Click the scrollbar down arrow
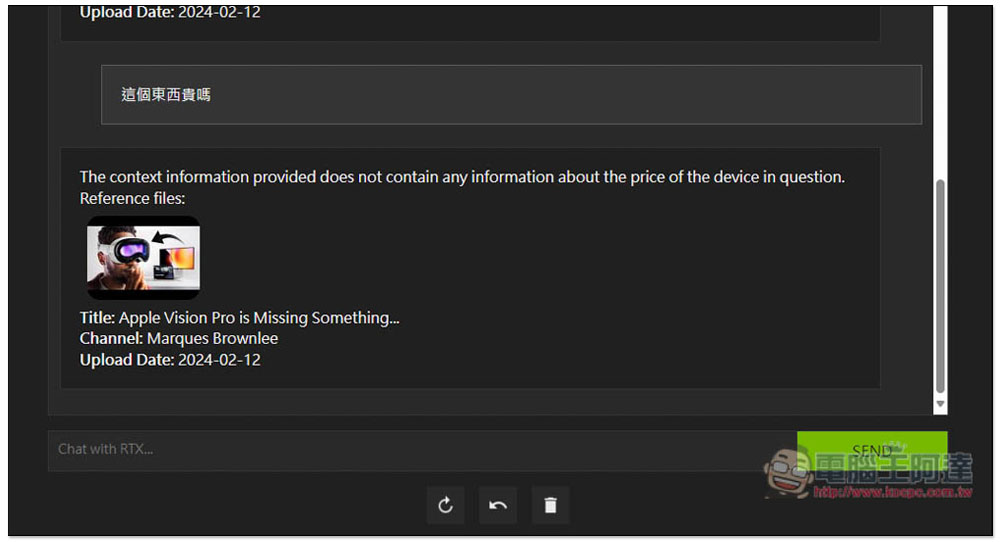Viewport: 1000px width, 542px height. (939, 404)
